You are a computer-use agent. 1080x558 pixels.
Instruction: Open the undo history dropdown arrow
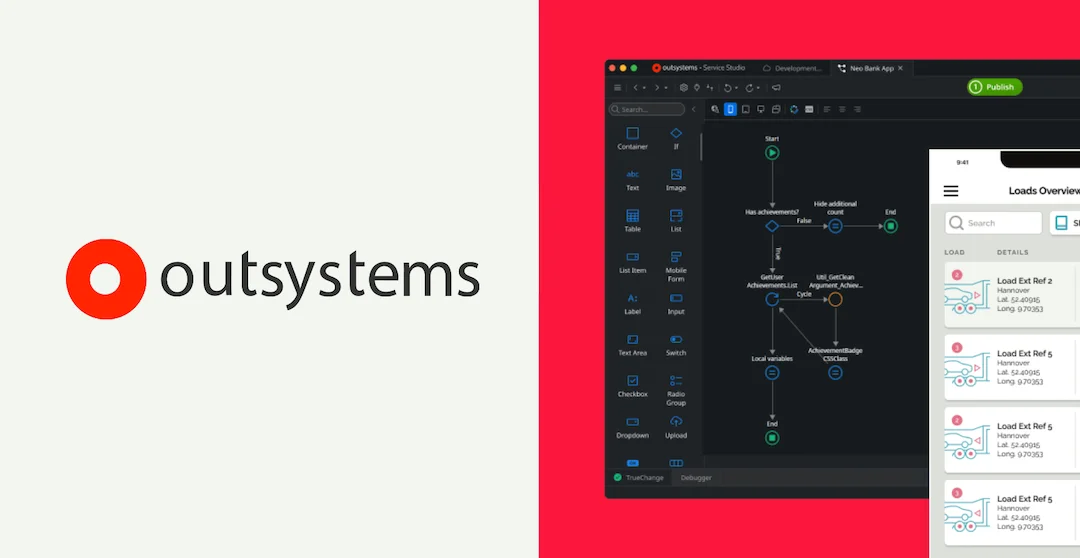736,88
